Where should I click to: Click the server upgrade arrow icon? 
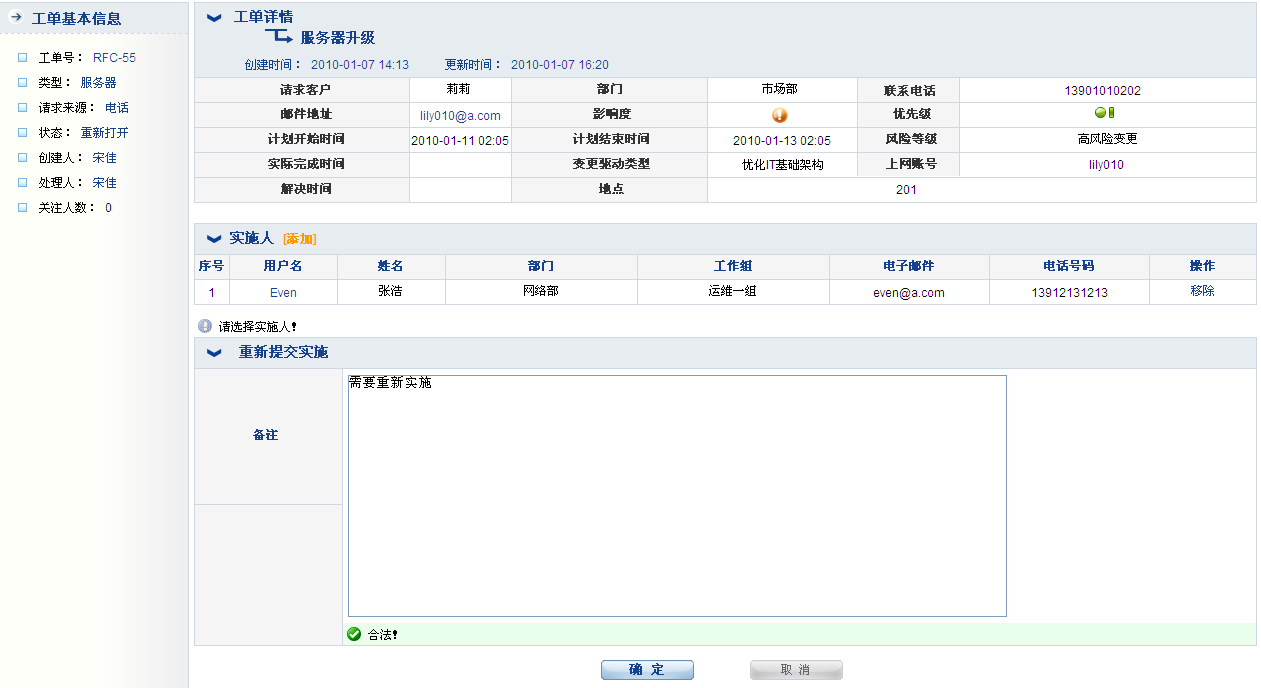pos(278,37)
